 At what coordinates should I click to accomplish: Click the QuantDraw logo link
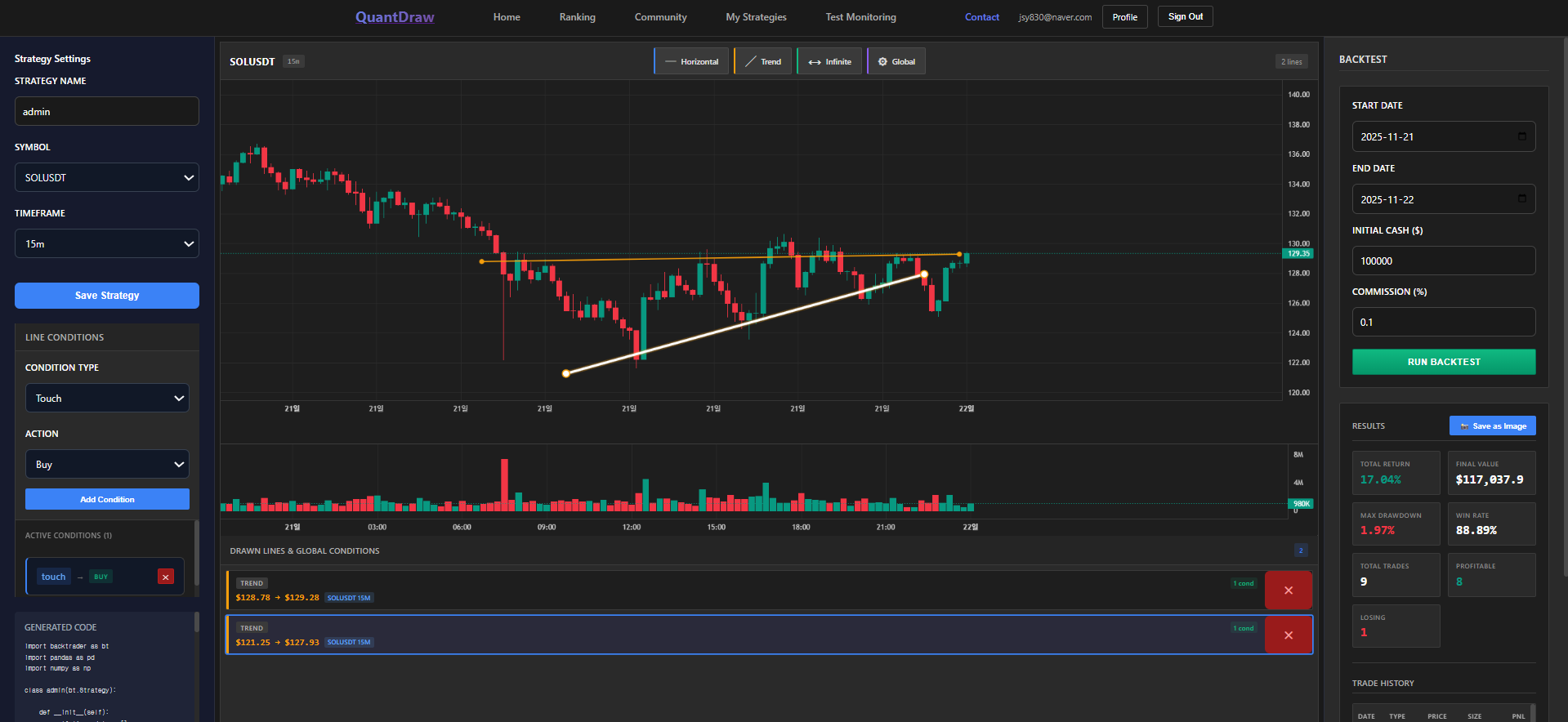tap(395, 17)
